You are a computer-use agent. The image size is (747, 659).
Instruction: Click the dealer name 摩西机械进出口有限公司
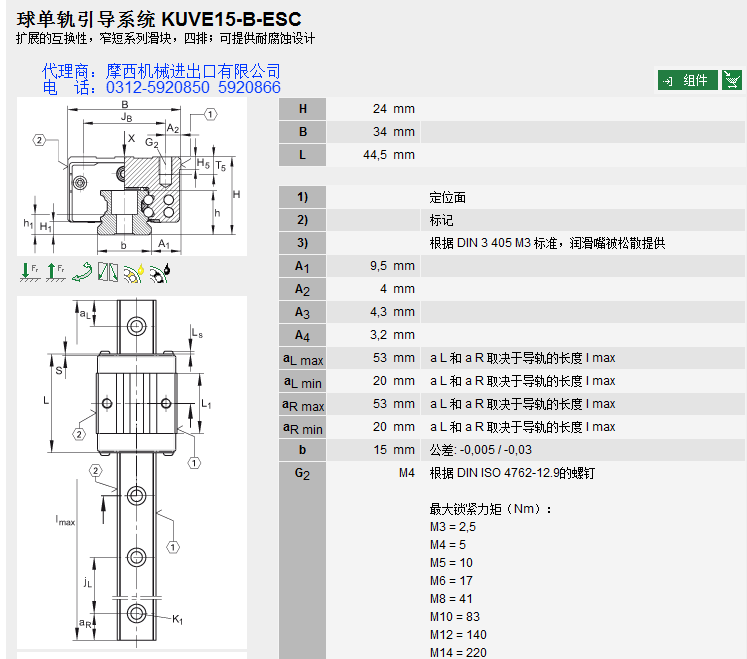[x=193, y=71]
